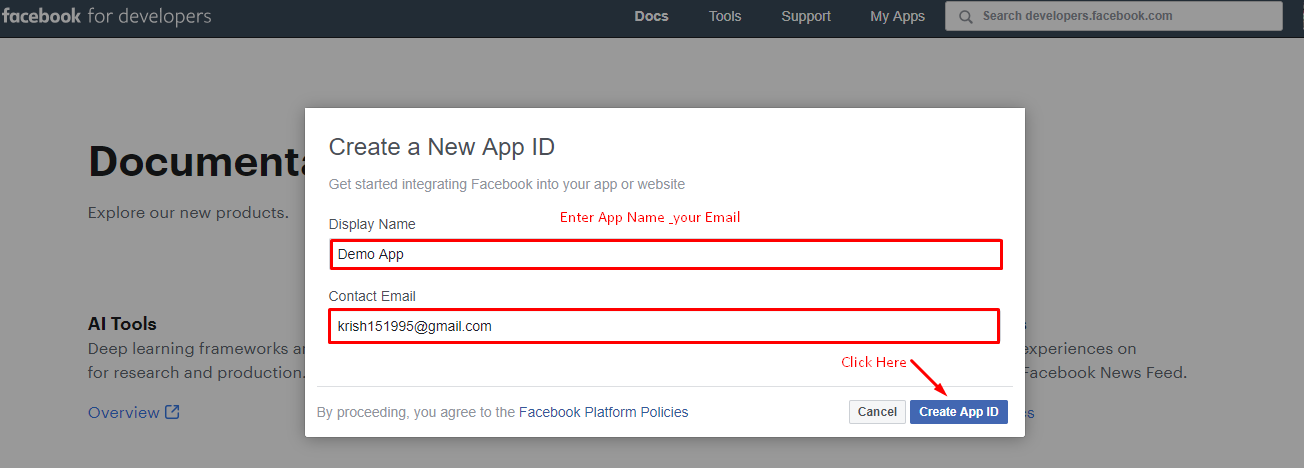The image size is (1304, 468).
Task: Focus the Display Name field containing Demo App
Action: tap(666, 254)
